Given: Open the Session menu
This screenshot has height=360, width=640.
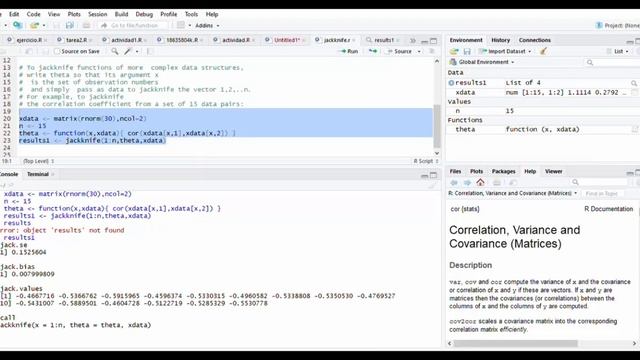Looking at the screenshot, I should coord(98,14).
